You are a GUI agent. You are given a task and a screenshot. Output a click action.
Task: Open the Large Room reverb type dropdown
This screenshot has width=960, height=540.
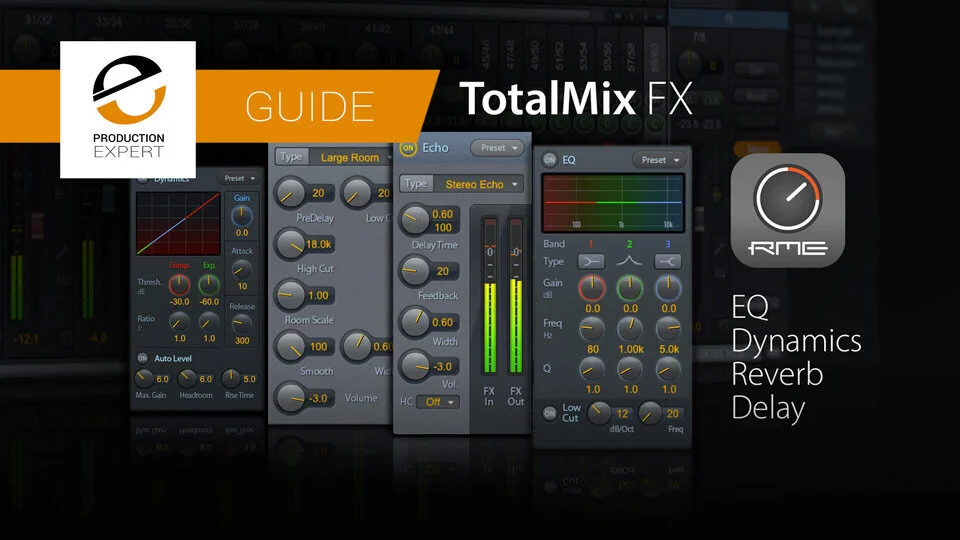(352, 157)
